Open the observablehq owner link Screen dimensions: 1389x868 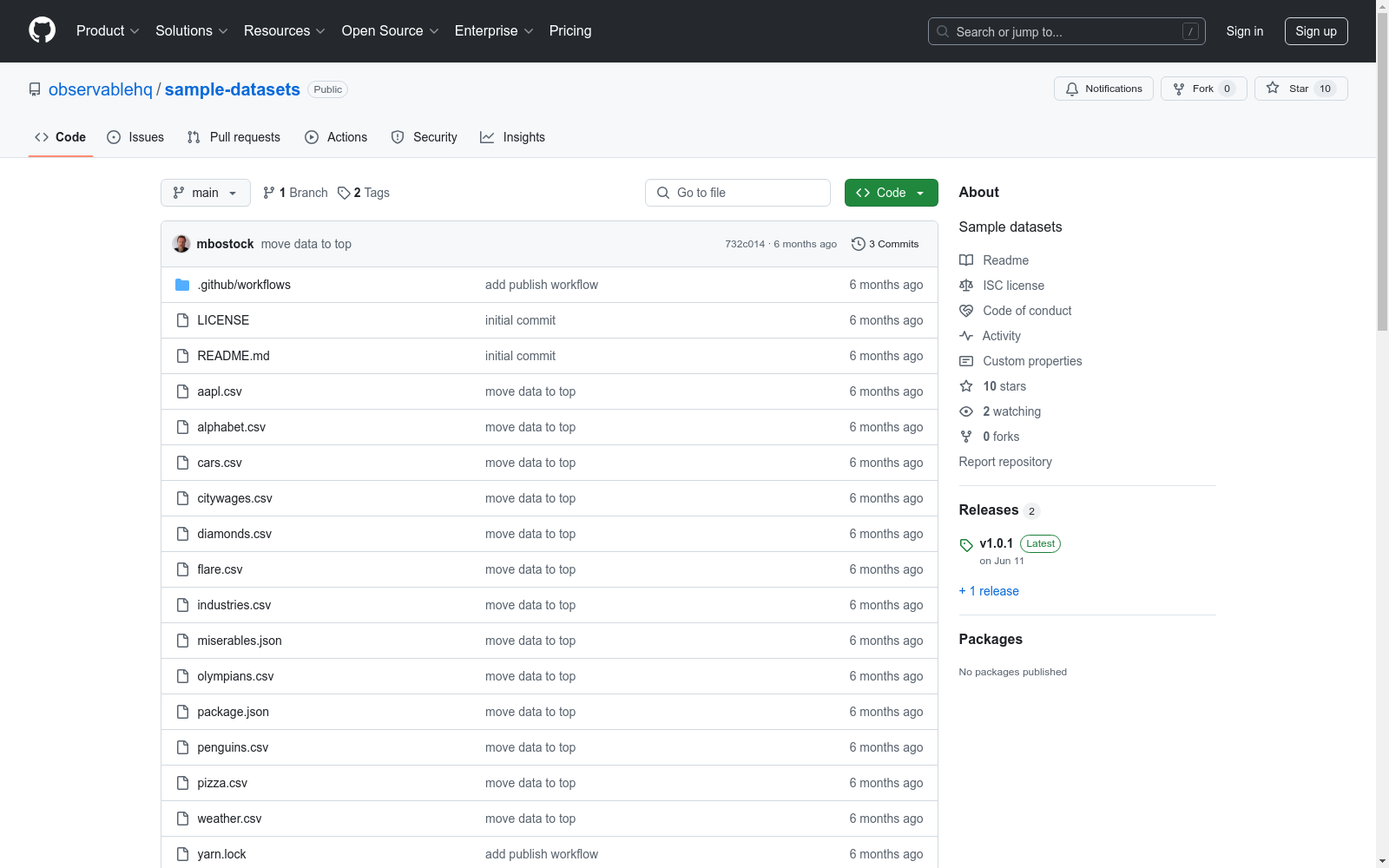(x=101, y=89)
